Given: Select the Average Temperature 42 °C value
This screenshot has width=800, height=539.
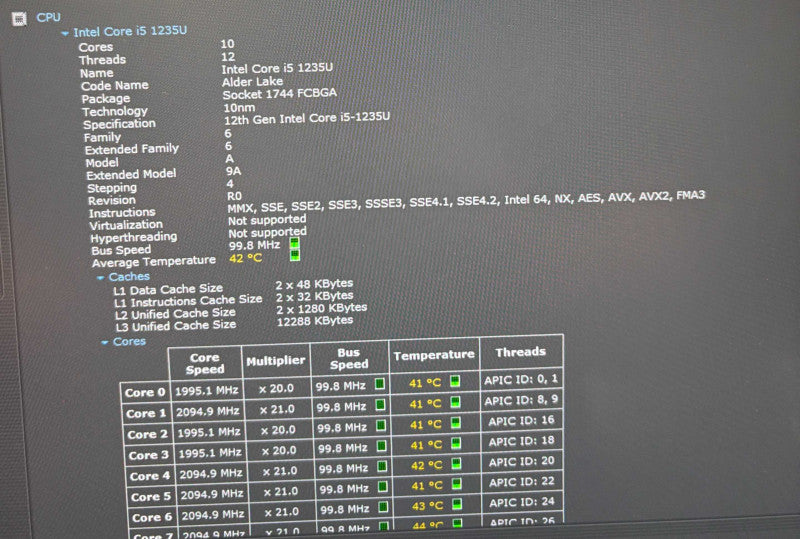Looking at the screenshot, I should click(245, 258).
